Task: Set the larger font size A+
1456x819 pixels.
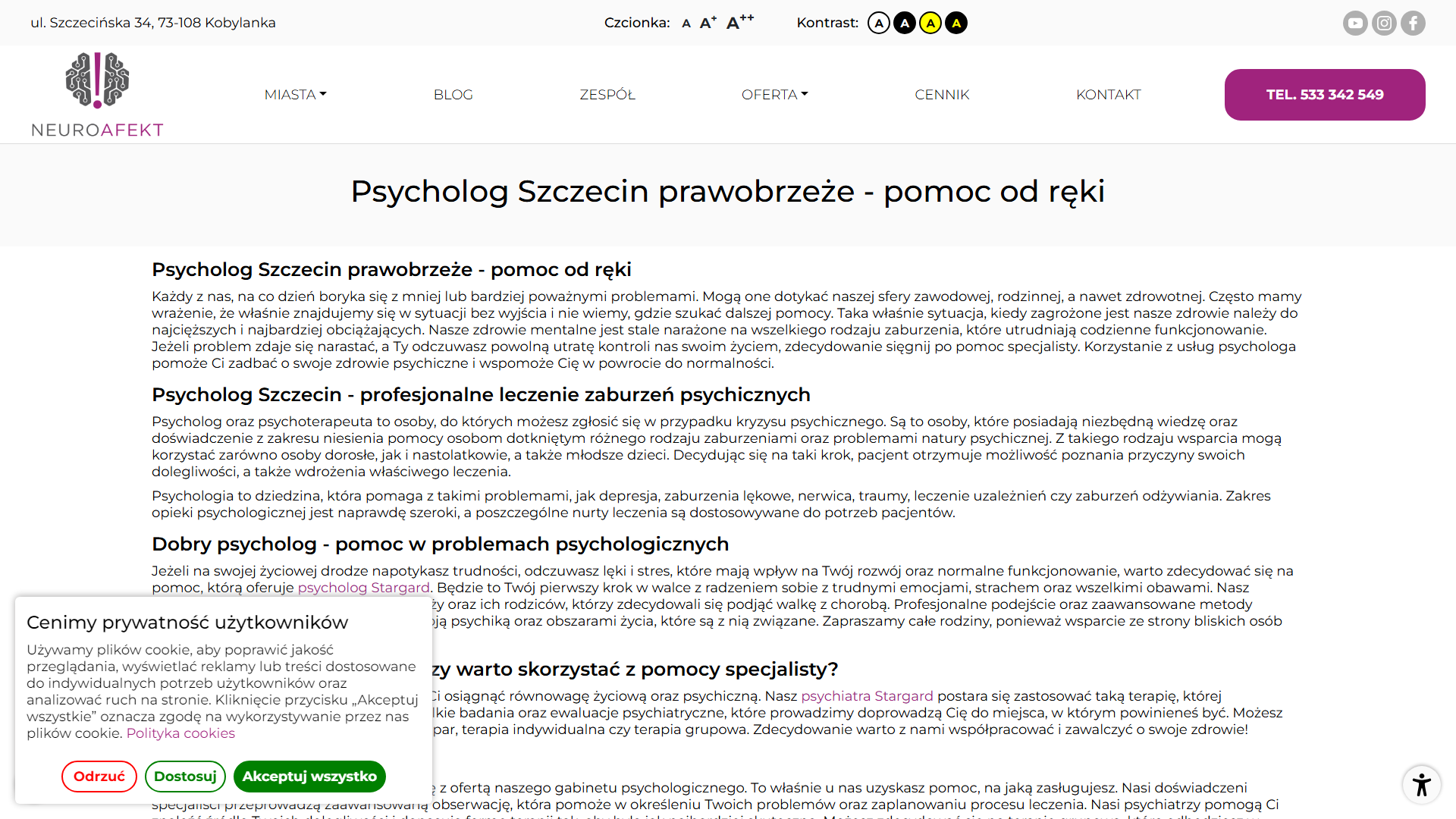Action: [x=708, y=23]
